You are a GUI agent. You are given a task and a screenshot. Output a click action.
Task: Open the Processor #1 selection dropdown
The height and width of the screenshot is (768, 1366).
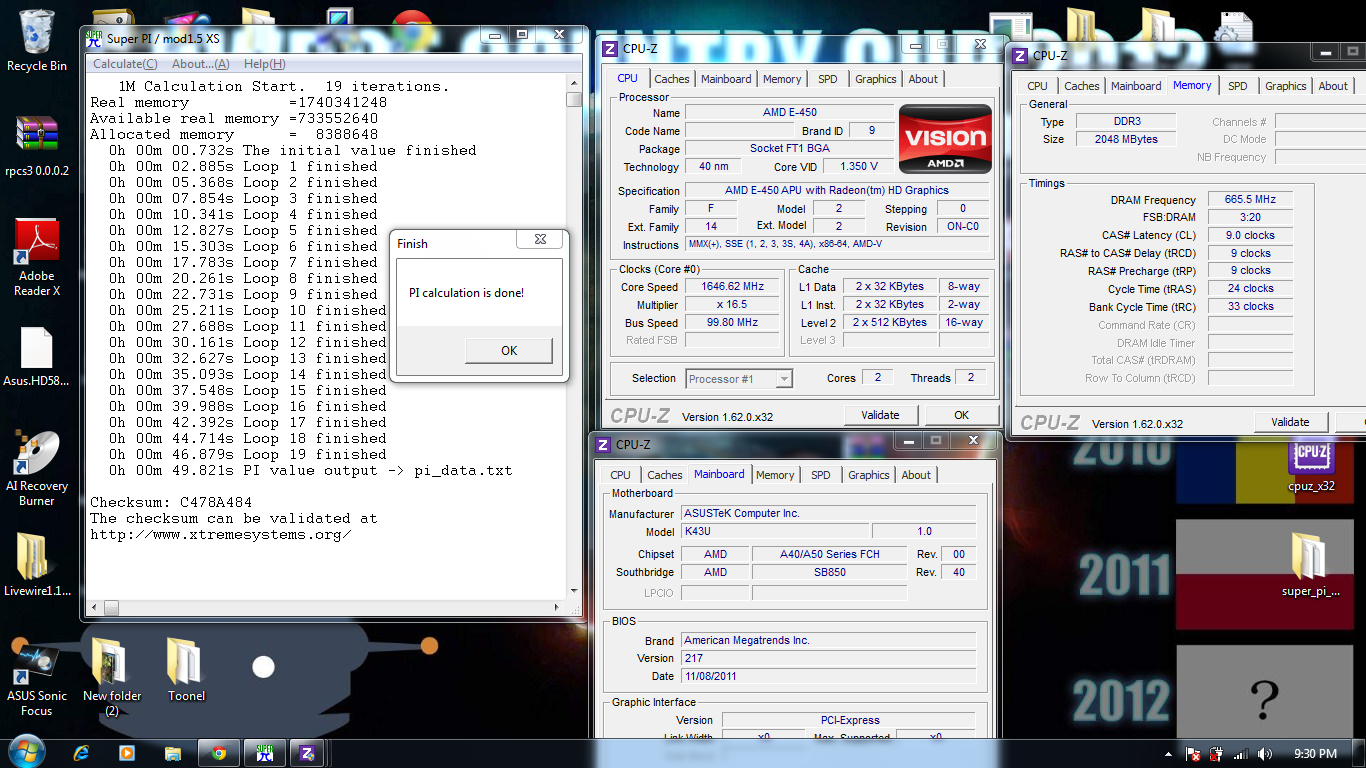coord(740,379)
